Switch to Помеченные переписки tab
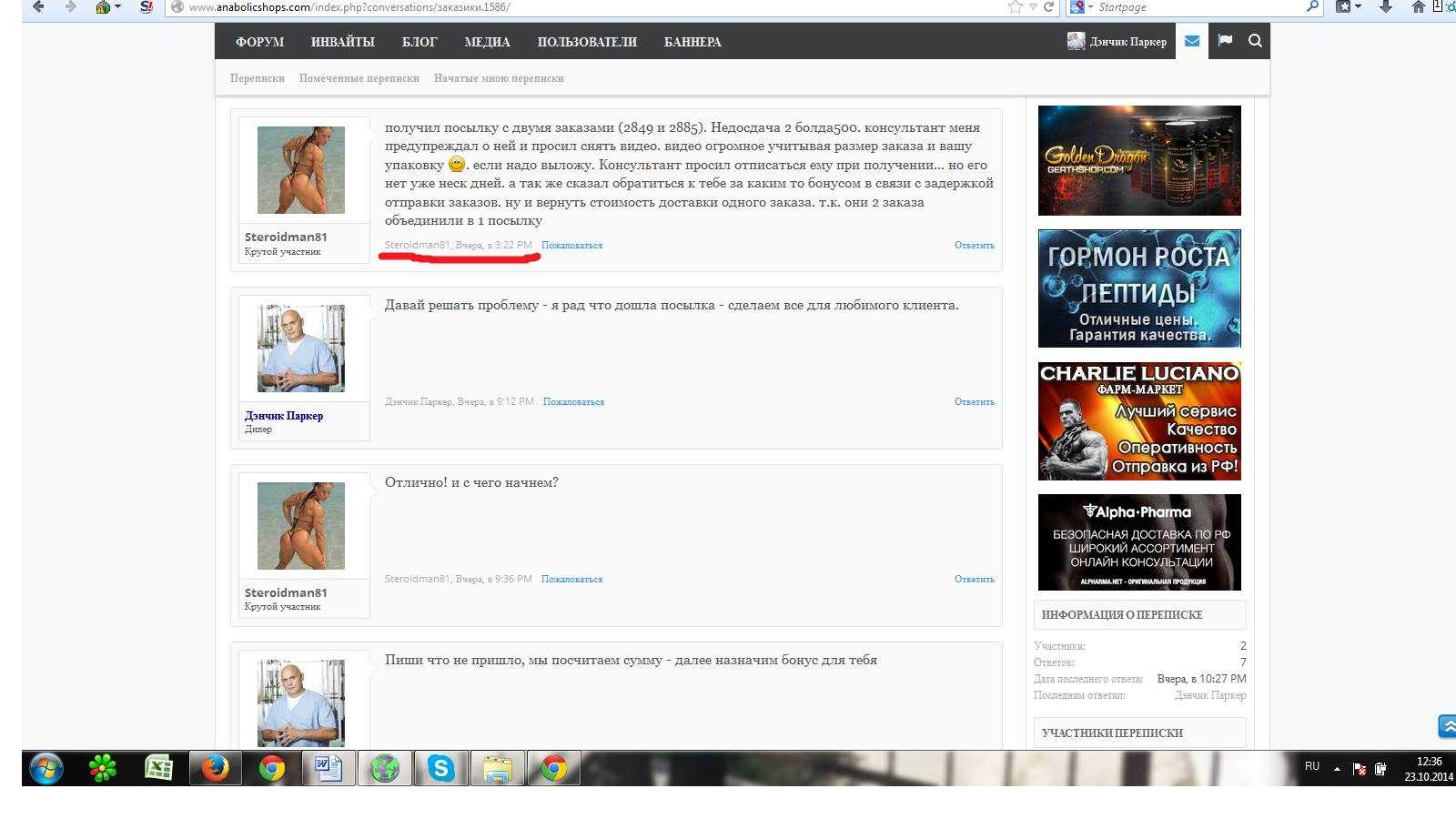 coord(359,78)
